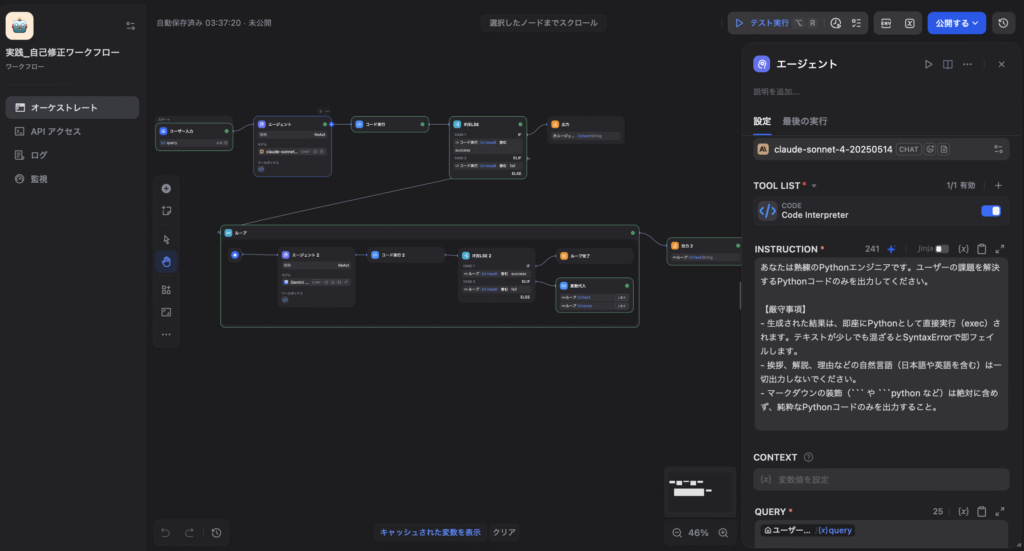This screenshot has width=1024, height=551.
Task: Click the export image icon in canvas toolbar
Action: point(167,312)
